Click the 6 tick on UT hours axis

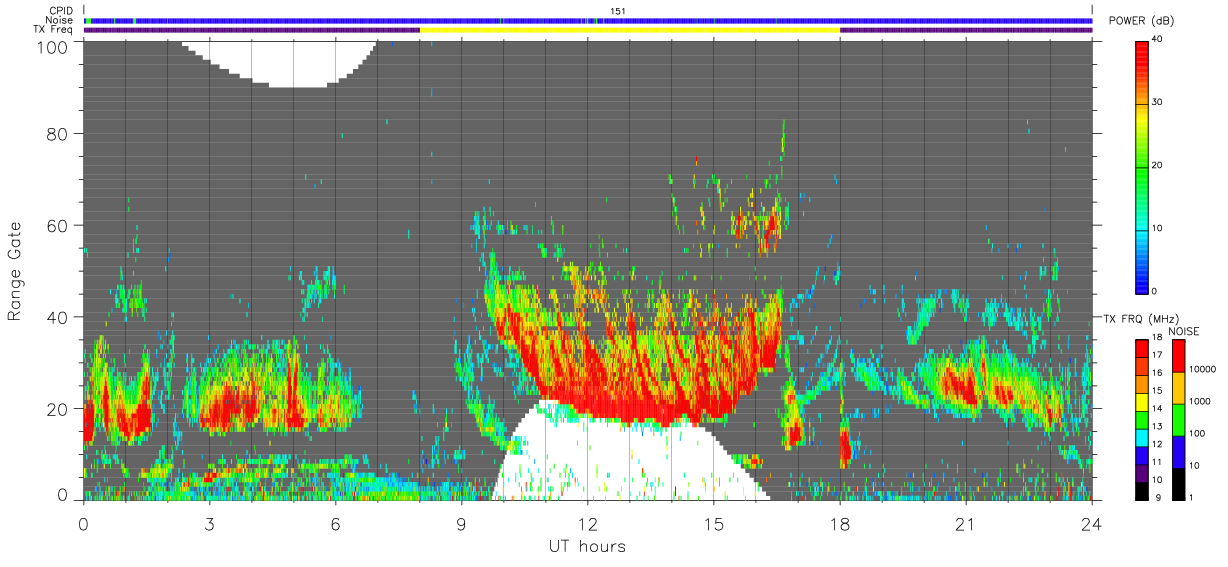(x=336, y=524)
